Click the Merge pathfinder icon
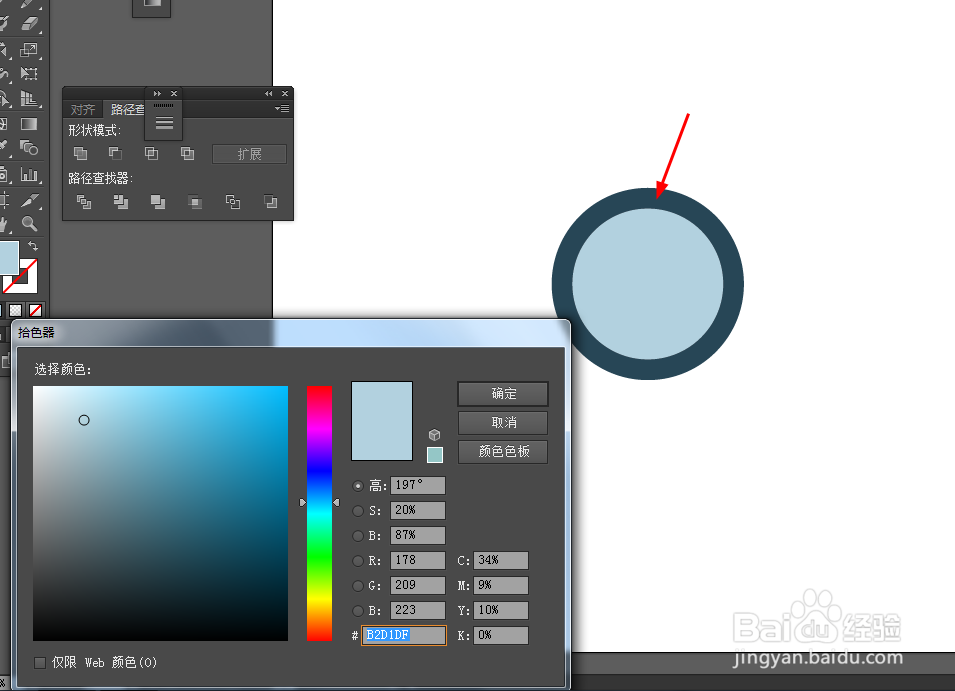Viewport: 955px width, 691px height. tap(158, 202)
